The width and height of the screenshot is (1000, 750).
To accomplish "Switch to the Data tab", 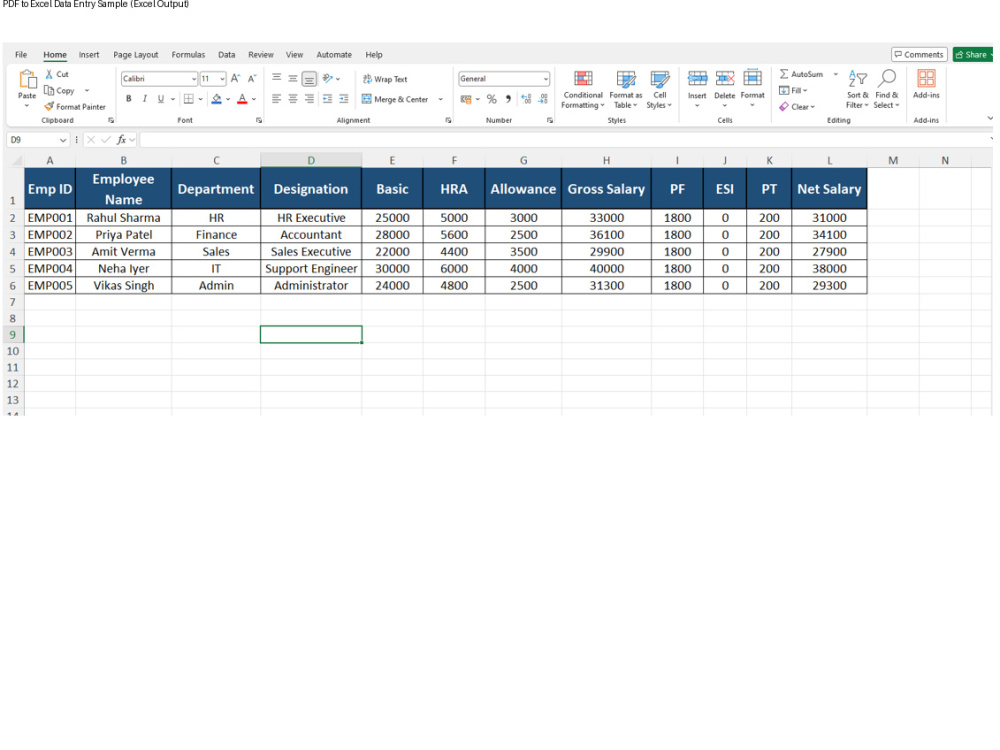I will (x=226, y=55).
